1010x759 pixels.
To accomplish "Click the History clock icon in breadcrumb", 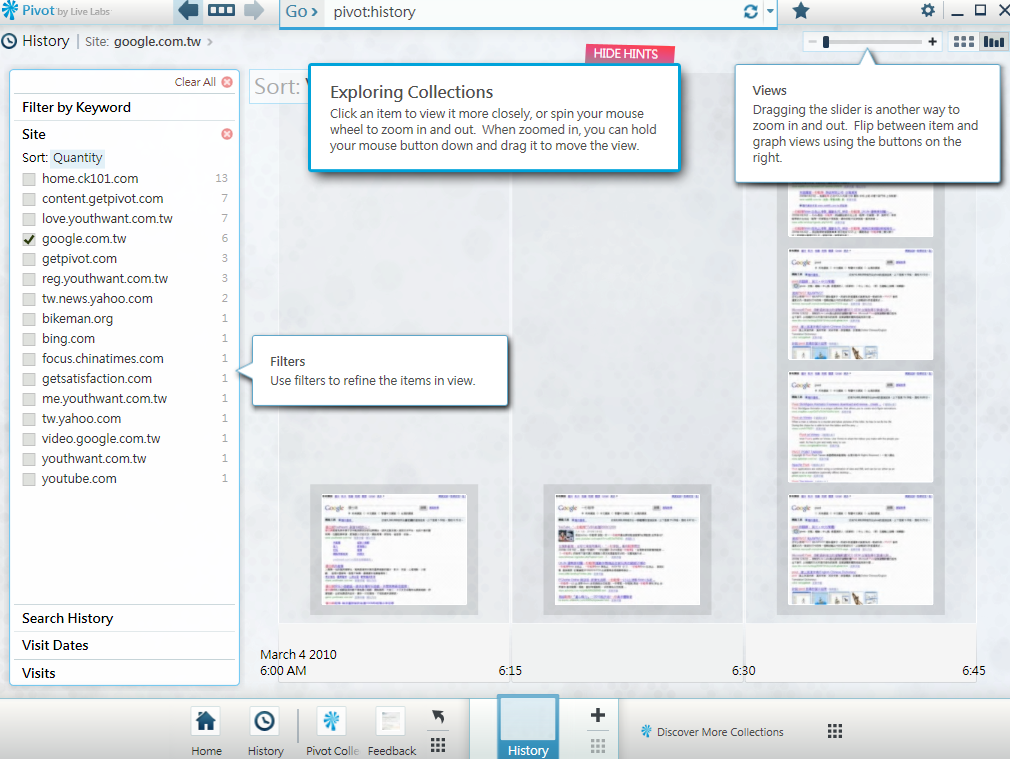I will tap(9, 41).
